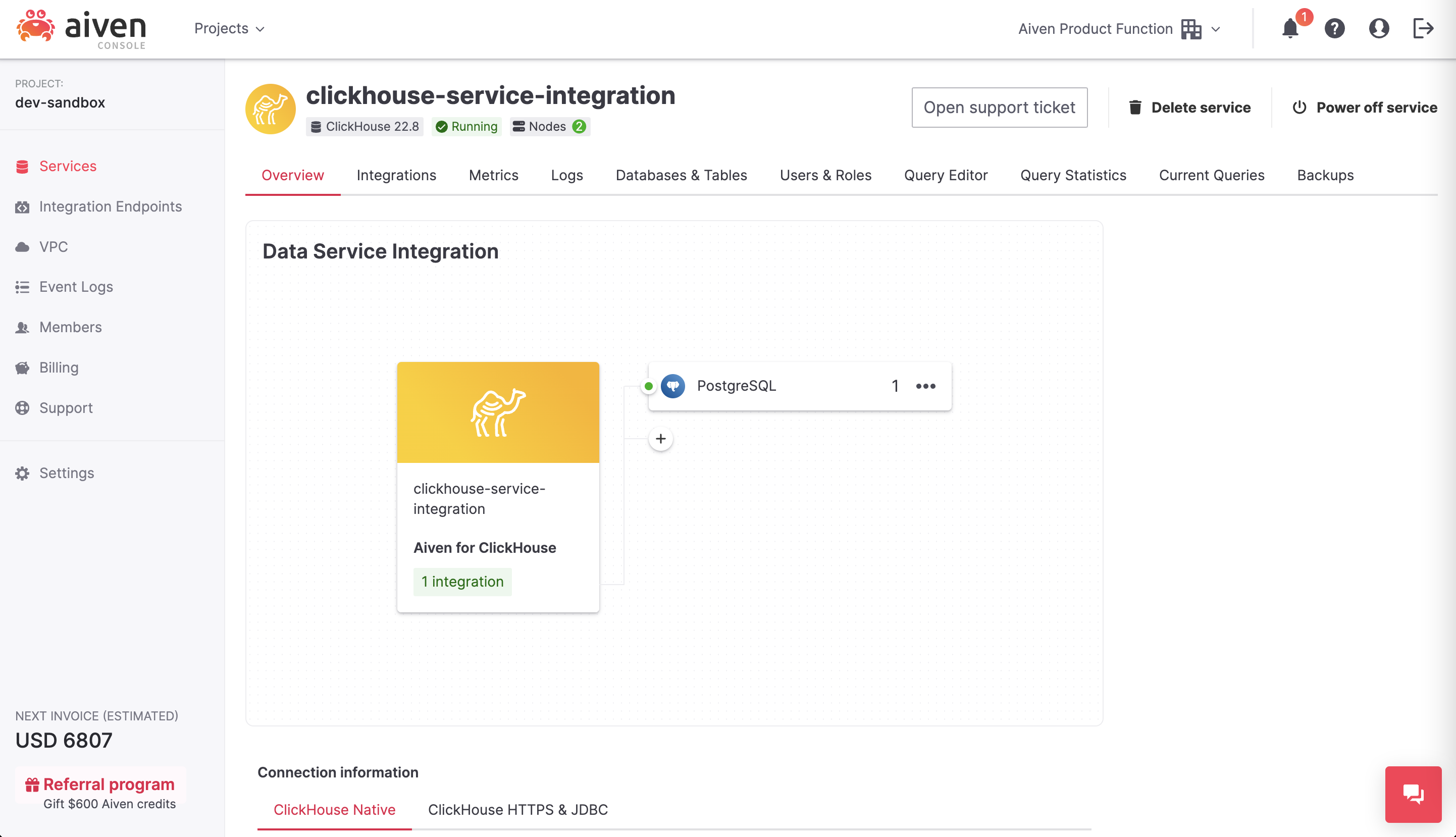Viewport: 1456px width, 837px height.
Task: Open the Current Queries tab
Action: [1212, 175]
